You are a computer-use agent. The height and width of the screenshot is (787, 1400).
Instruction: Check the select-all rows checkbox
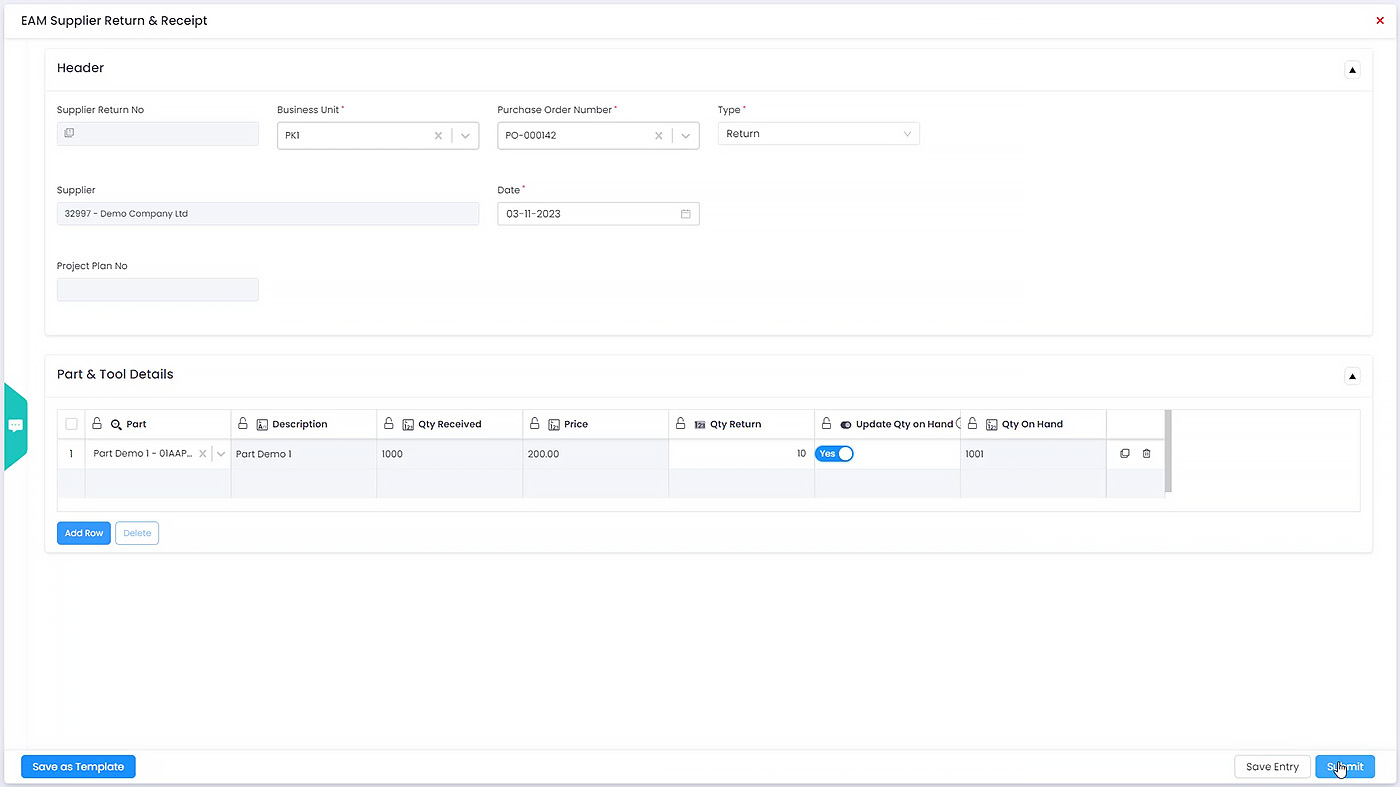click(71, 424)
